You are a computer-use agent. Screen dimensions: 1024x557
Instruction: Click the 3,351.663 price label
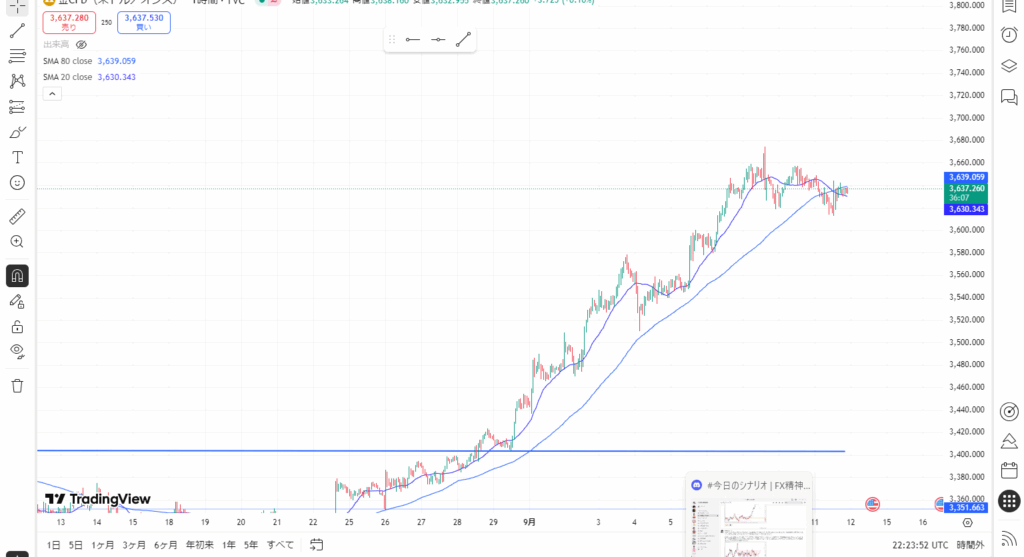[966, 507]
